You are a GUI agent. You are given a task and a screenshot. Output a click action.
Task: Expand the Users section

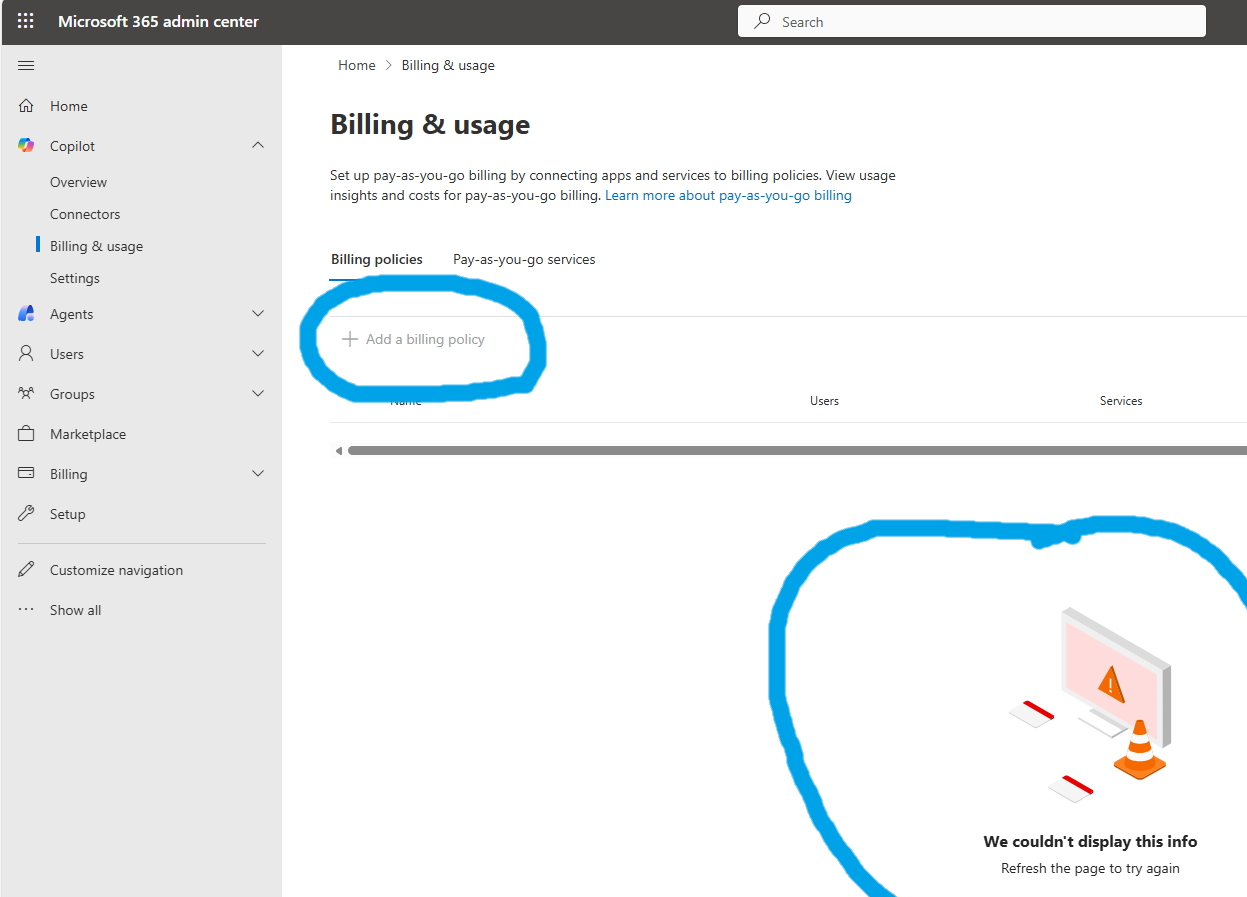pos(258,353)
